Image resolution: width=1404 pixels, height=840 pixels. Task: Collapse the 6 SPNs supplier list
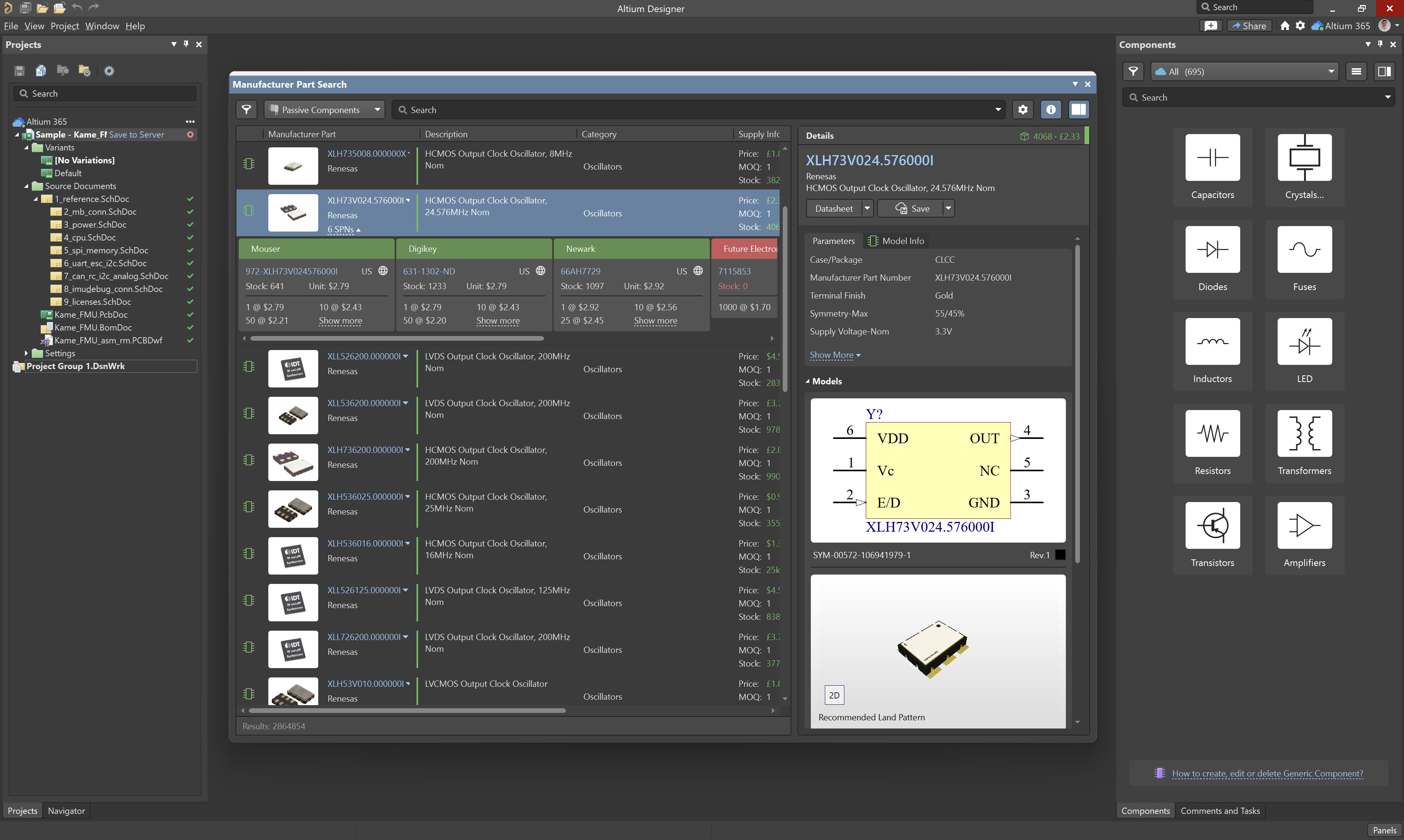343,229
